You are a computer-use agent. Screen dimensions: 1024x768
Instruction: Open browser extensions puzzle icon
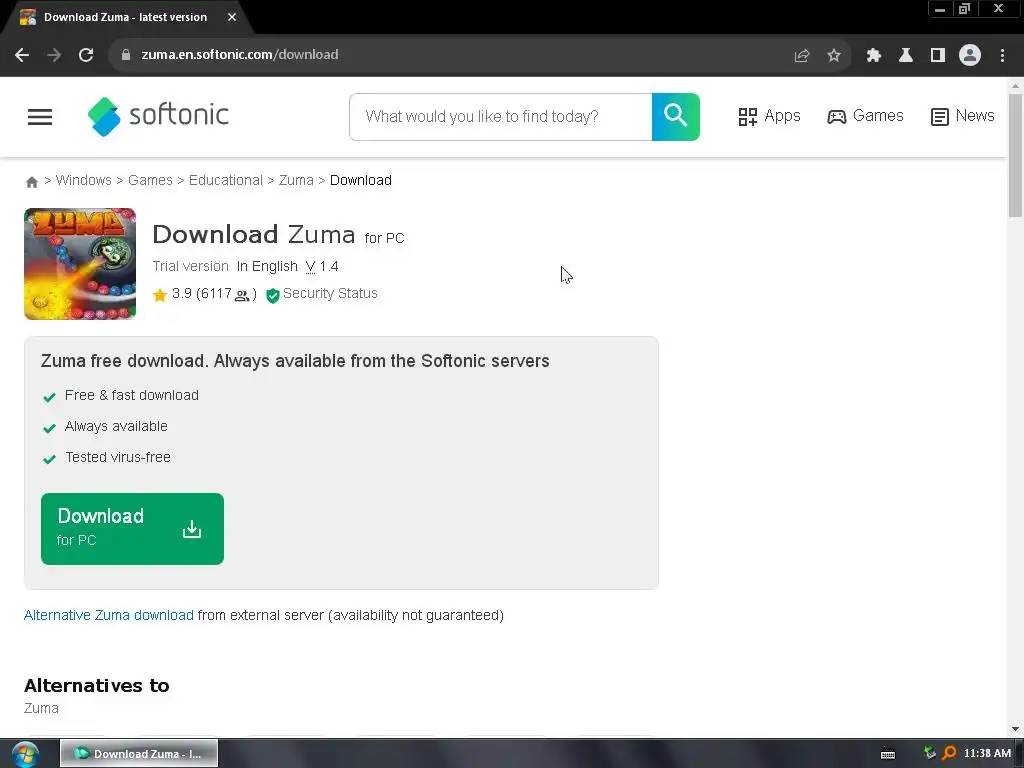(x=874, y=56)
